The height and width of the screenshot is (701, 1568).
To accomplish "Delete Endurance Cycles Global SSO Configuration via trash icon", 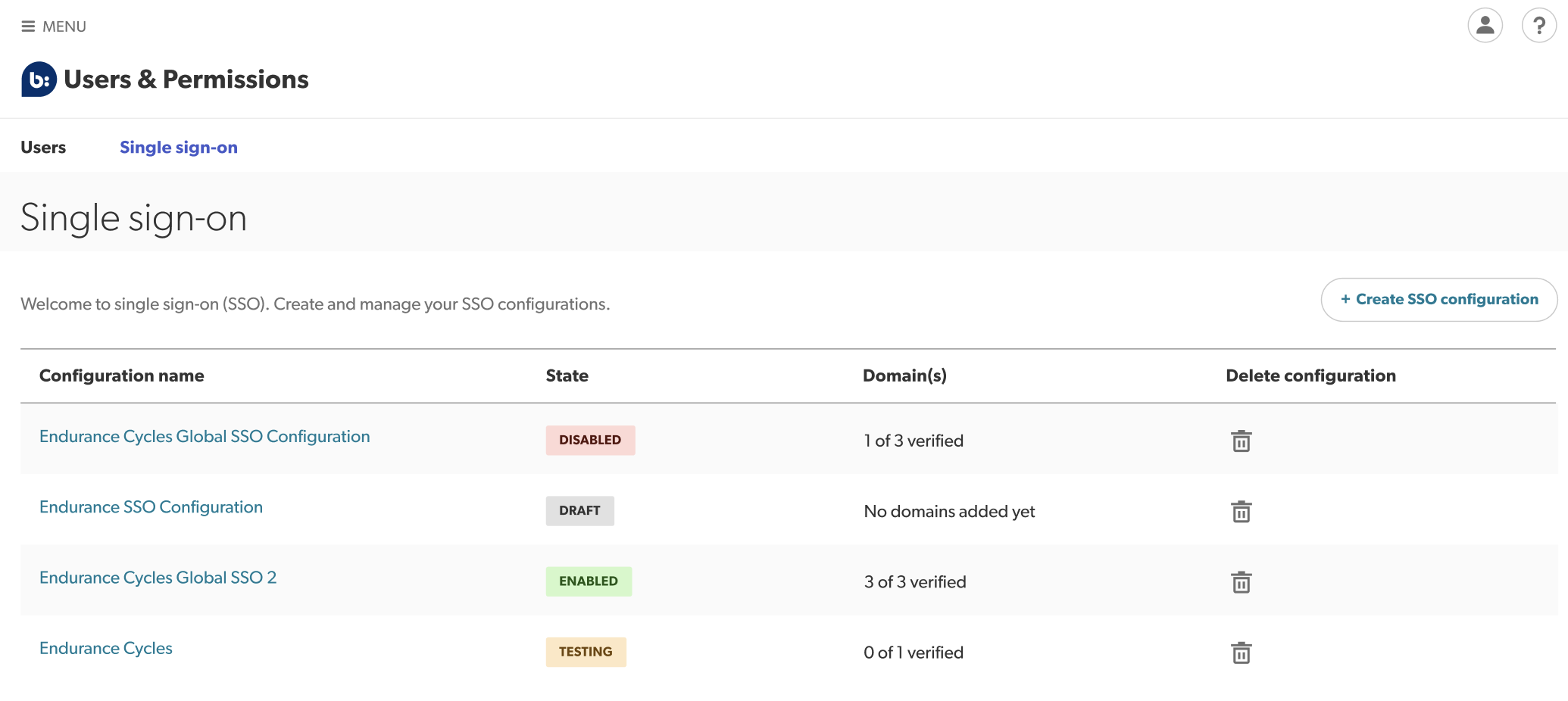I will pos(1241,441).
